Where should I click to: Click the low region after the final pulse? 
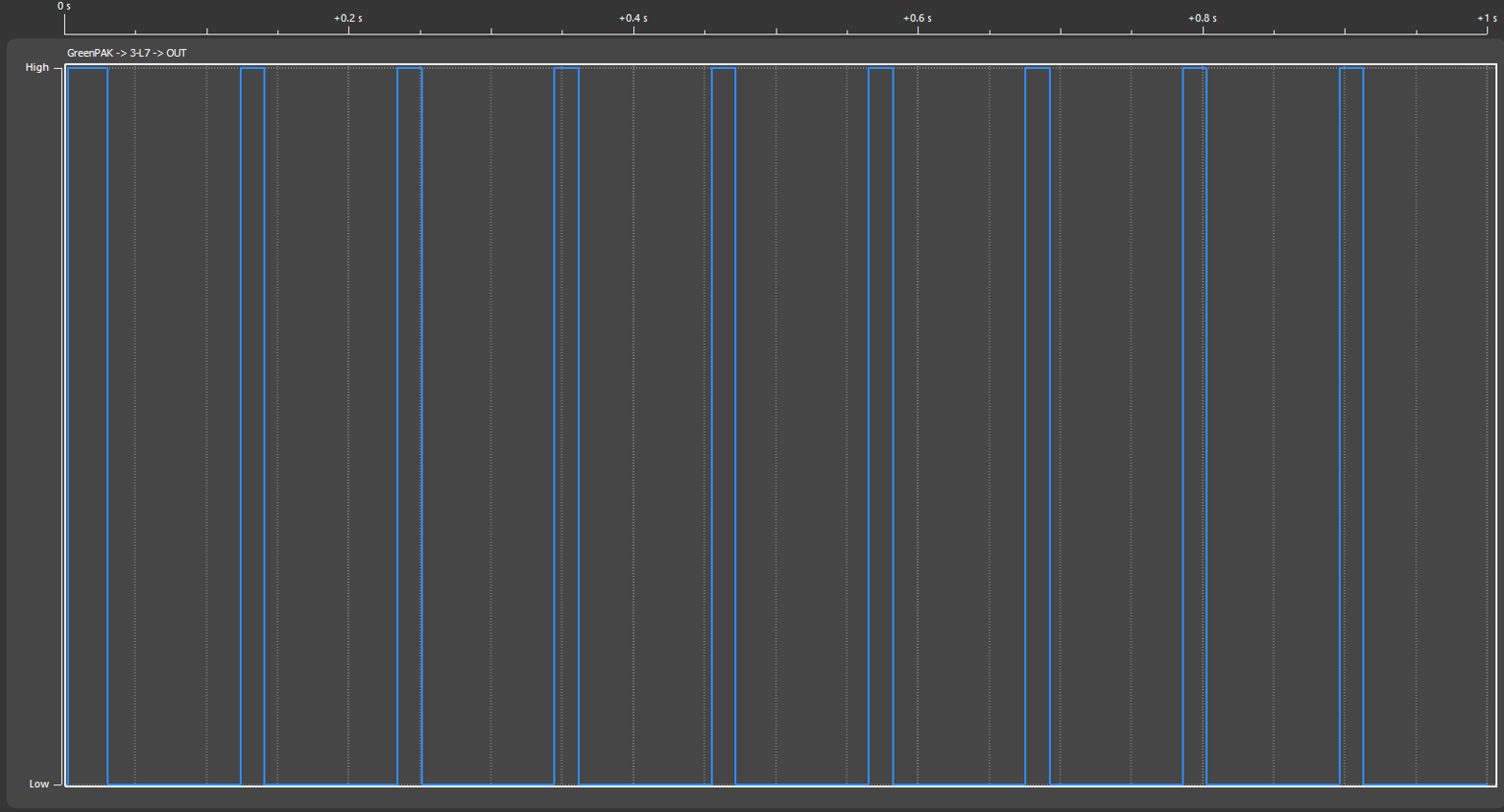[x=1425, y=783]
